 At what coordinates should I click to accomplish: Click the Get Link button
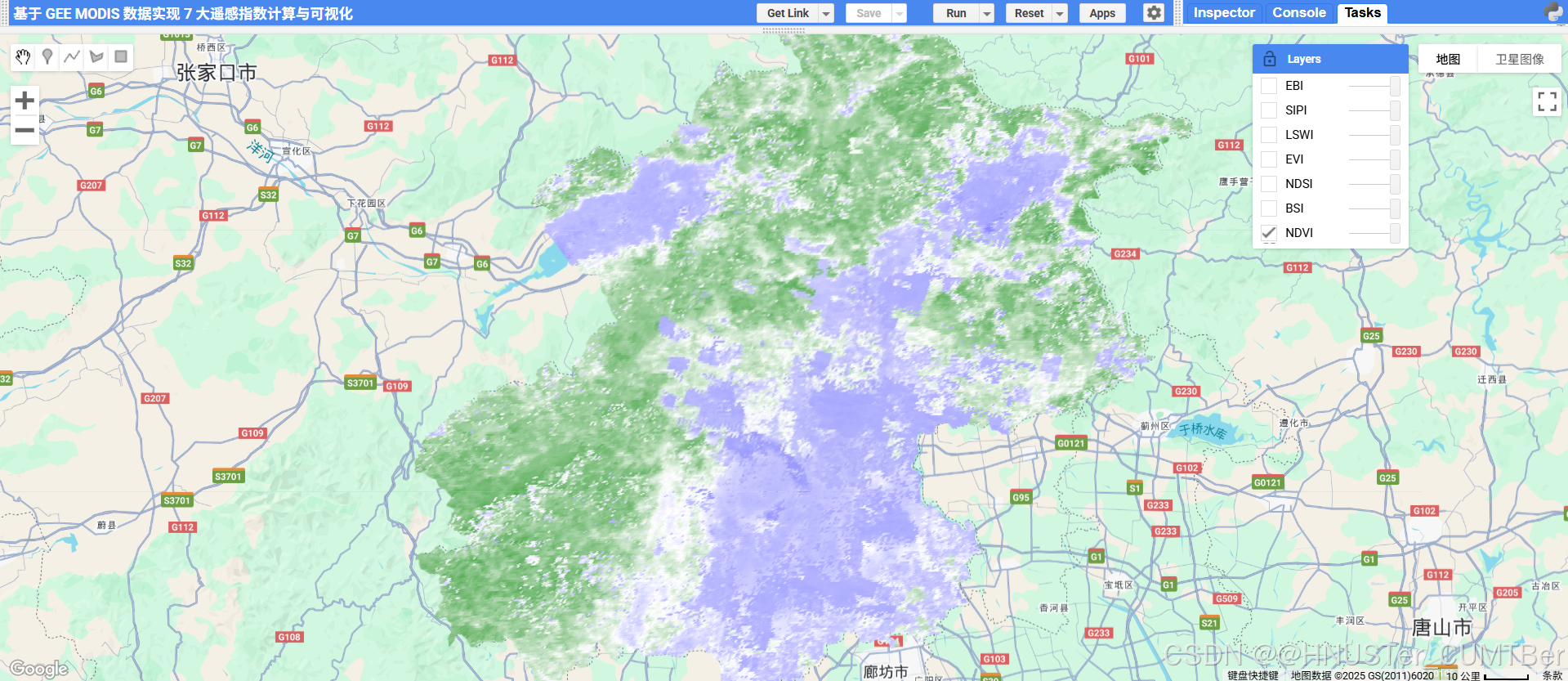click(x=788, y=13)
